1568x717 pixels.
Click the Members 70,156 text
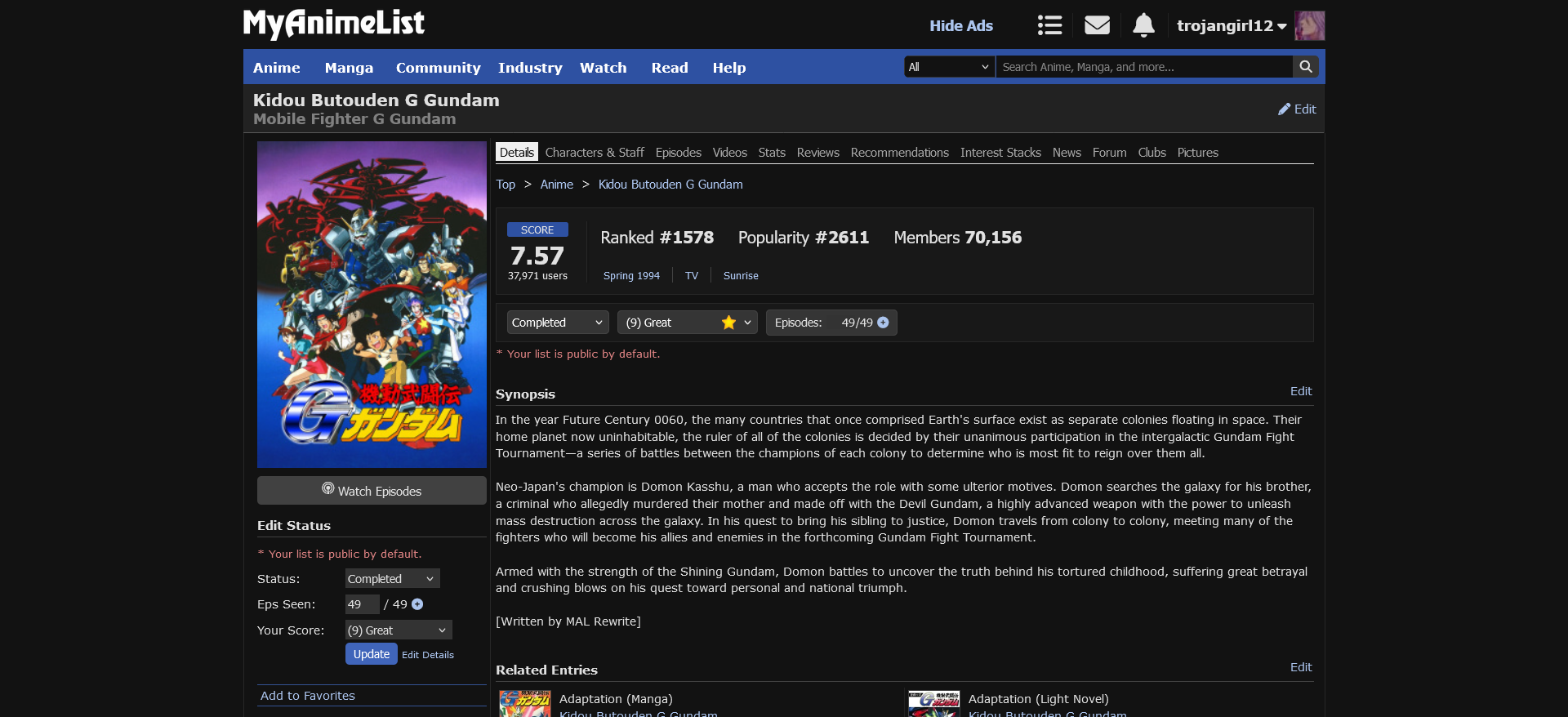coord(957,238)
